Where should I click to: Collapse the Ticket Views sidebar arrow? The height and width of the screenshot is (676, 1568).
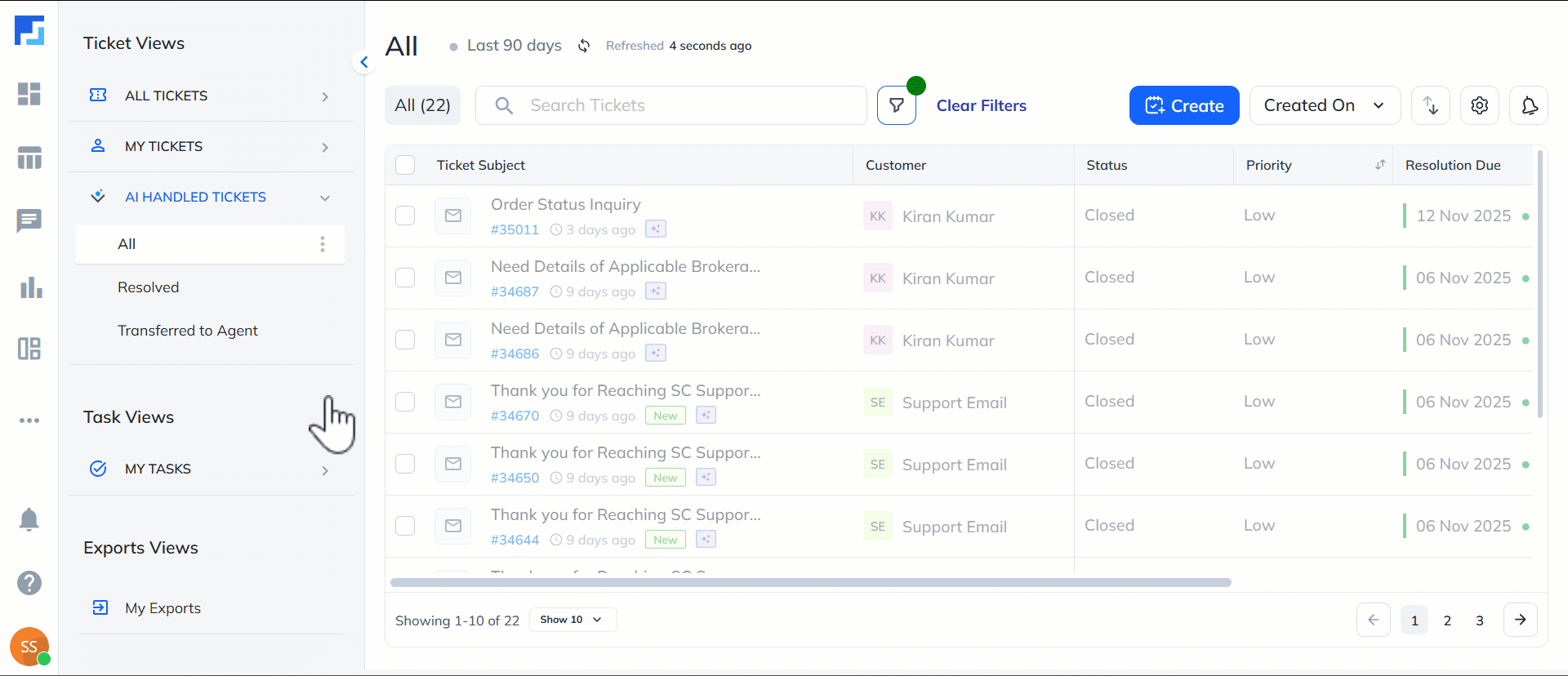[x=364, y=62]
